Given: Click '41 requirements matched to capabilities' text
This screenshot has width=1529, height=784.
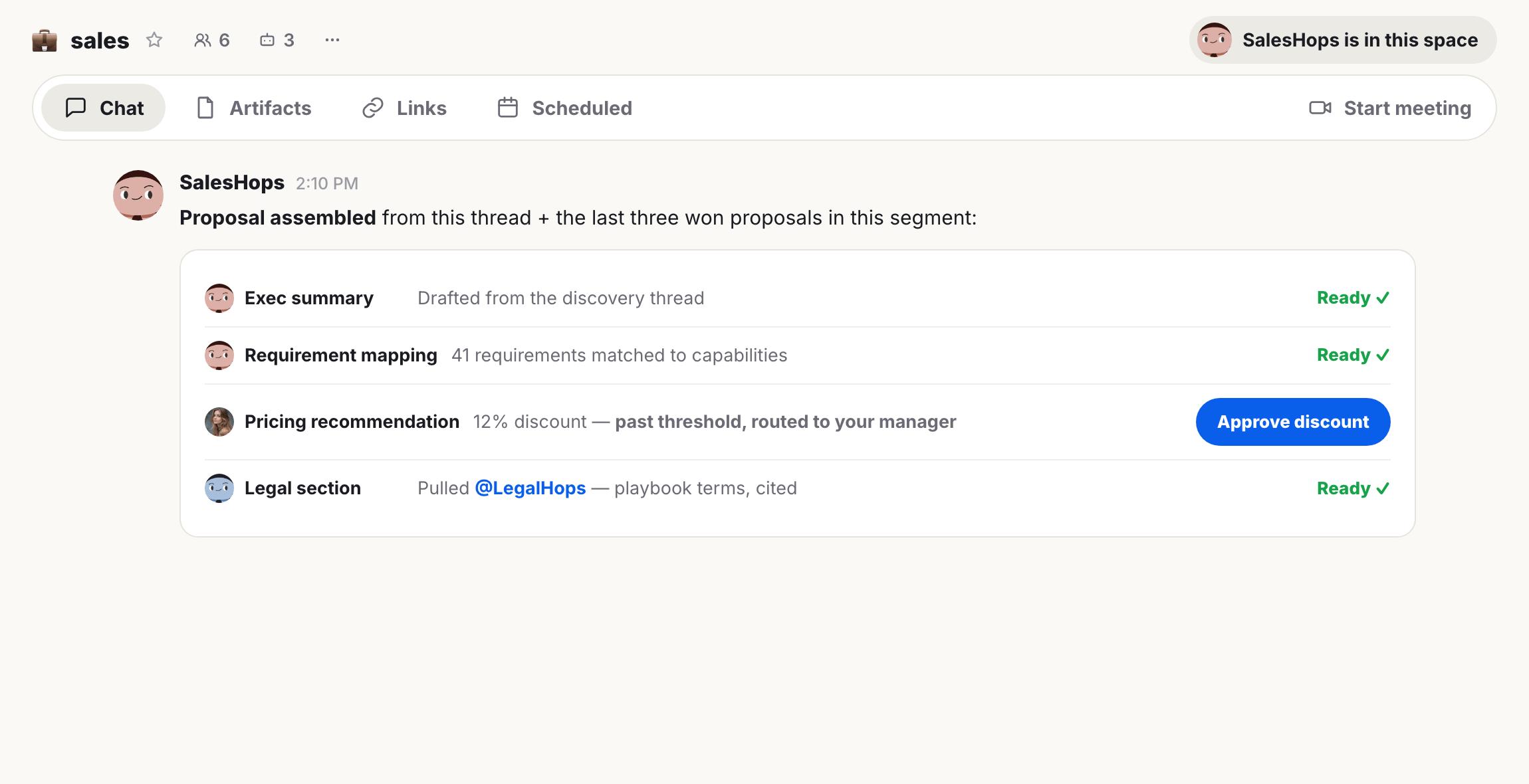Looking at the screenshot, I should point(619,355).
